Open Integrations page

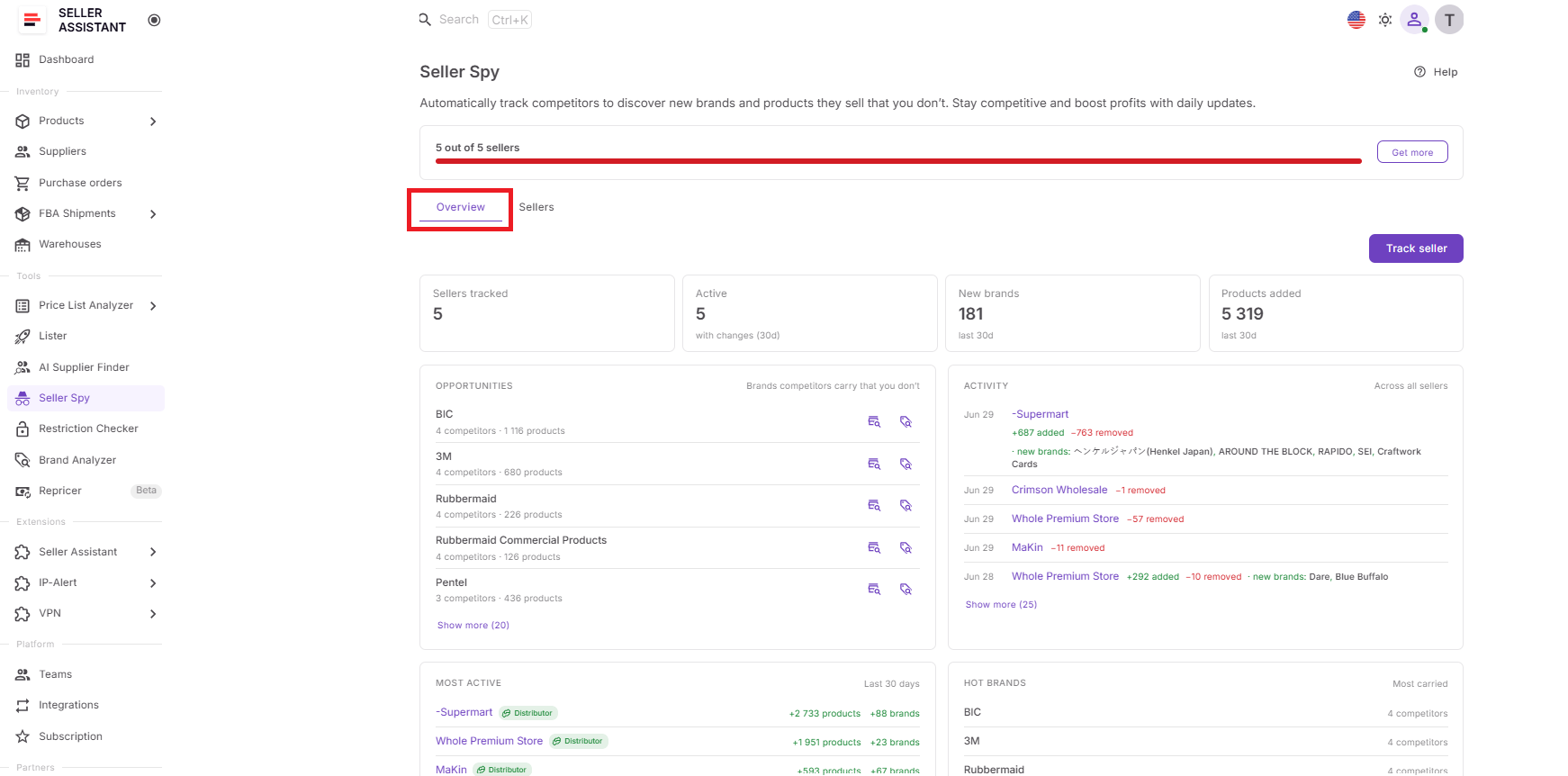(x=68, y=705)
